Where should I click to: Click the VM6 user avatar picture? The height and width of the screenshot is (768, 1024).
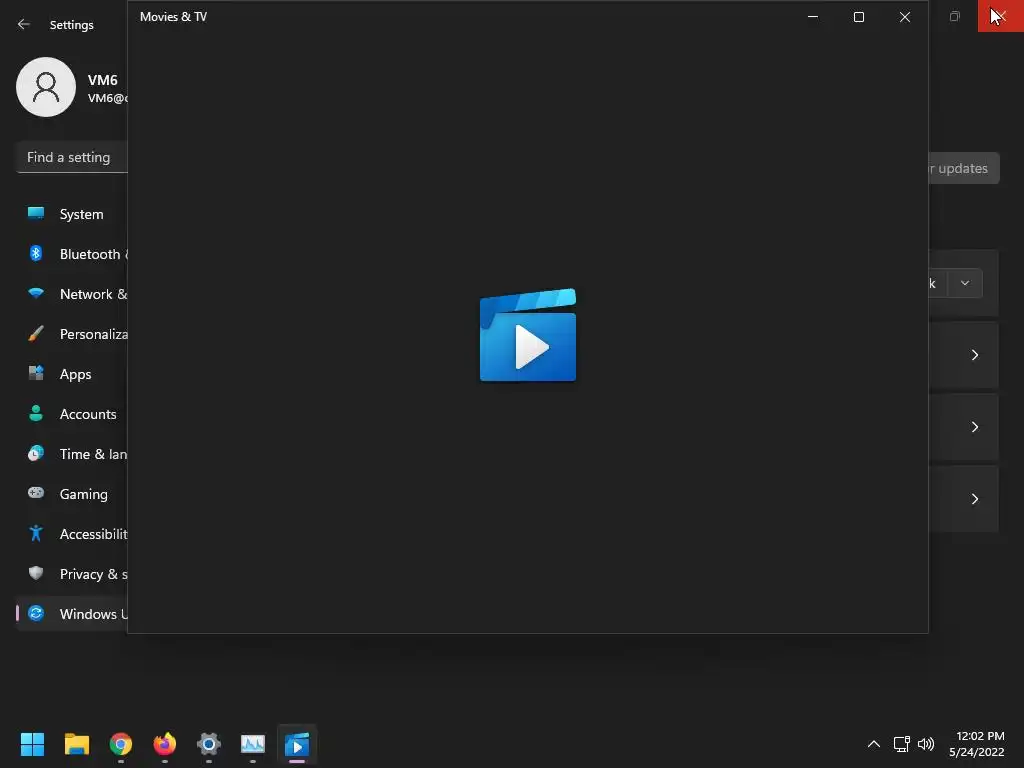pyautogui.click(x=46, y=87)
